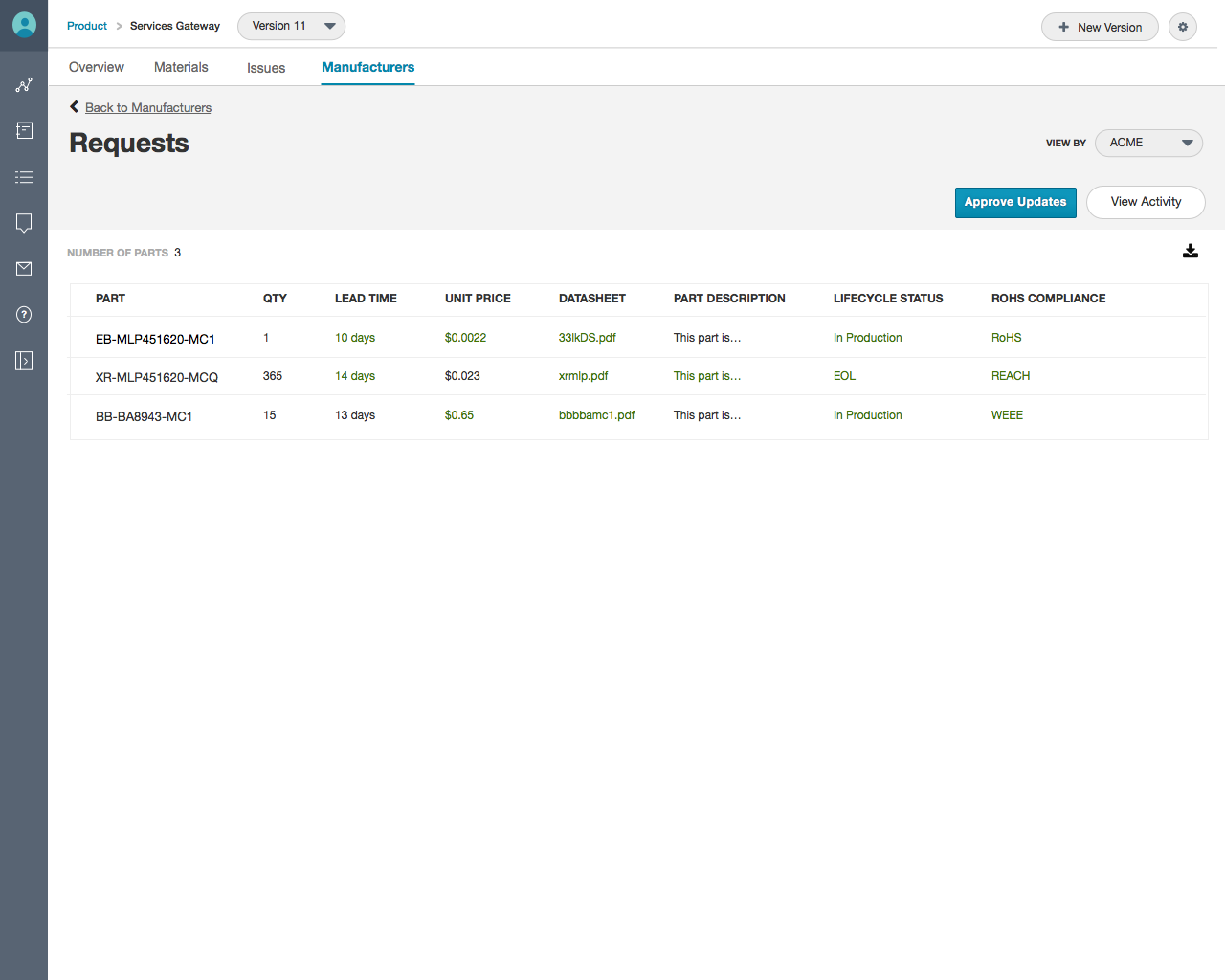Screen dimensions: 1225x980
Task: Open the analytics graph icon in sidebar
Action: (x=24, y=85)
